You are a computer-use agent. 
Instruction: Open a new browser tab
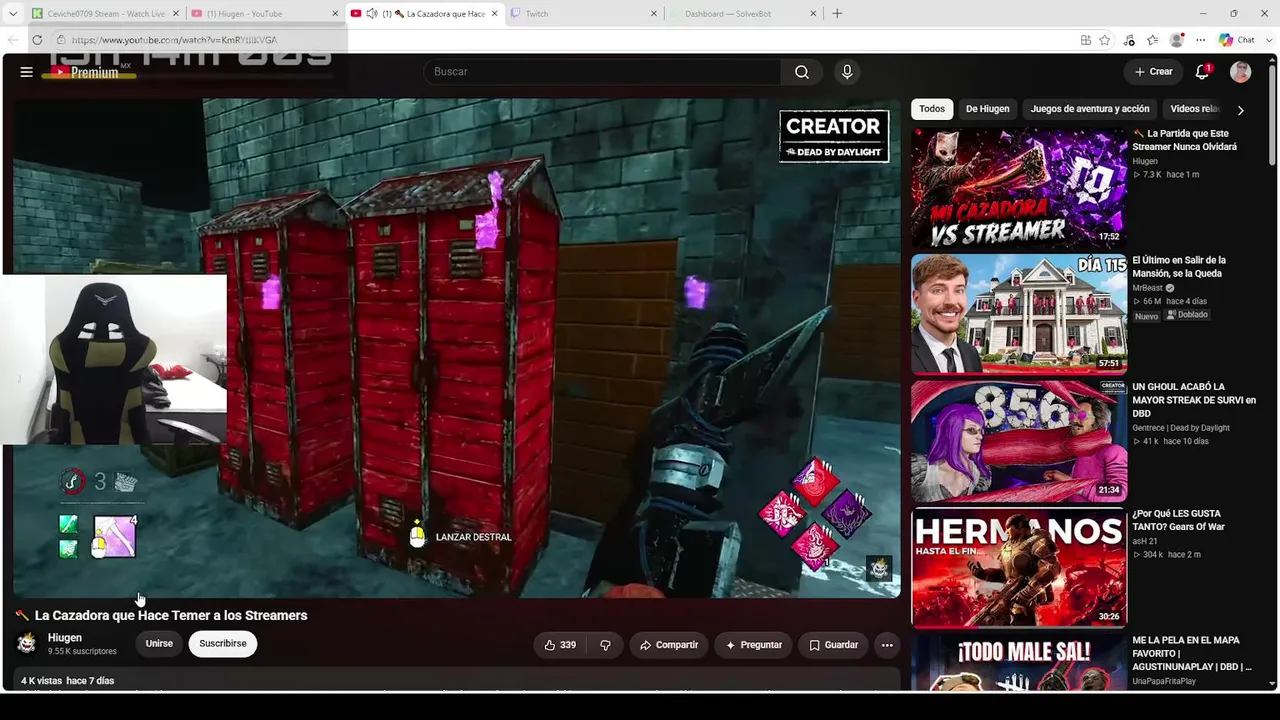pos(837,14)
